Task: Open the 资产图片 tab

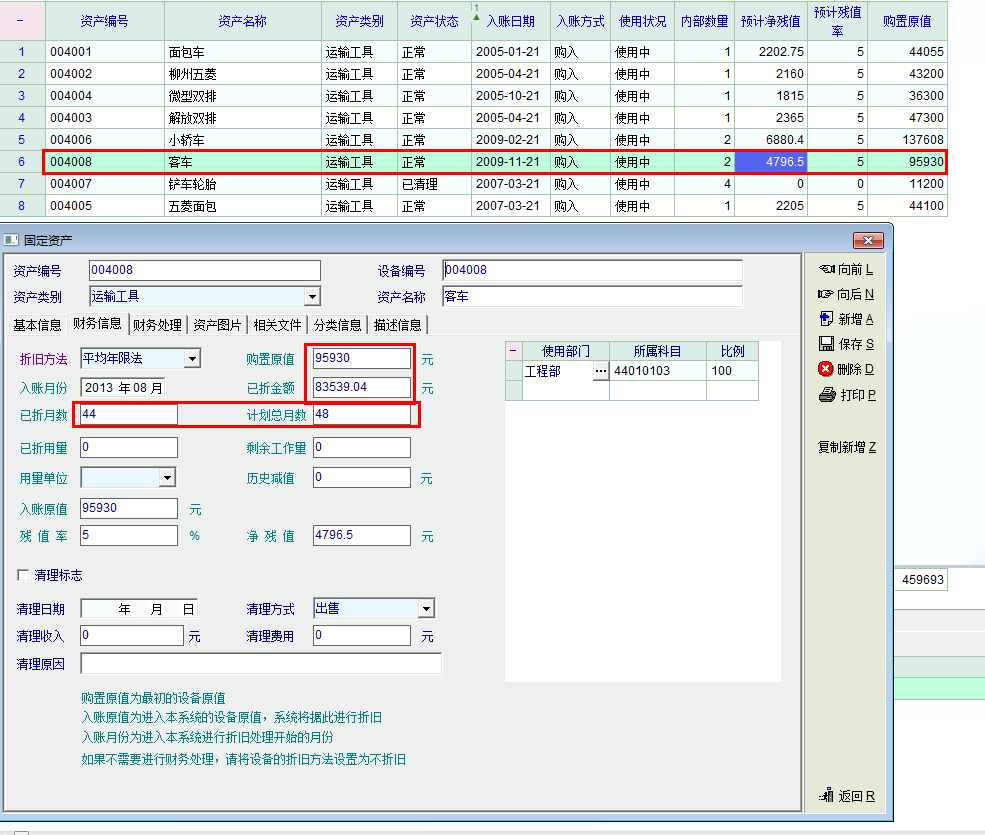Action: click(x=217, y=324)
